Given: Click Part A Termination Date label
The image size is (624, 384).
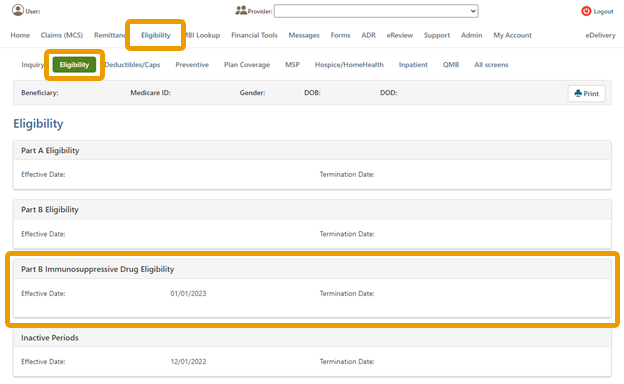Looking at the screenshot, I should (x=347, y=174).
